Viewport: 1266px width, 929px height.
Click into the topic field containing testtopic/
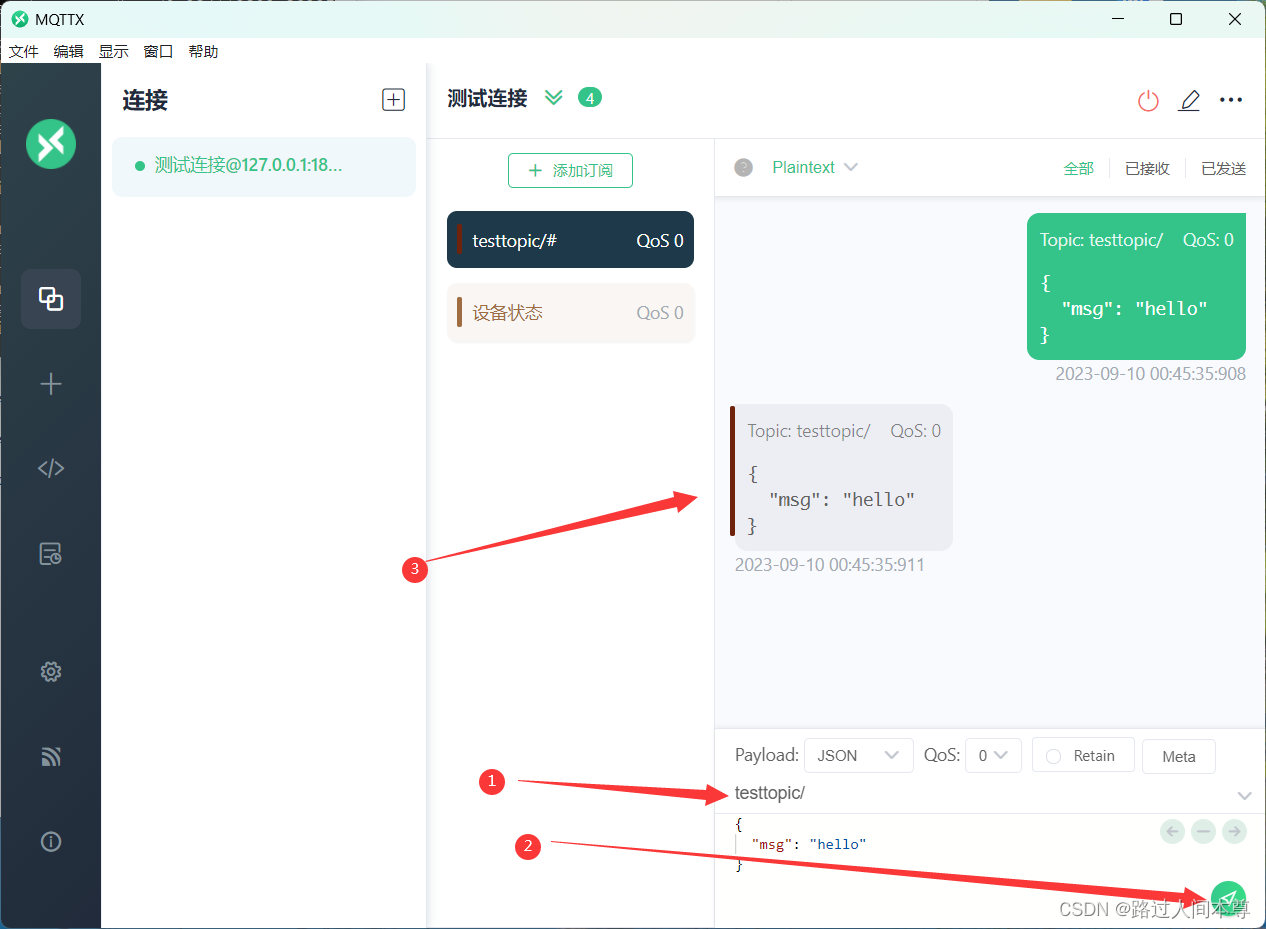click(x=980, y=793)
